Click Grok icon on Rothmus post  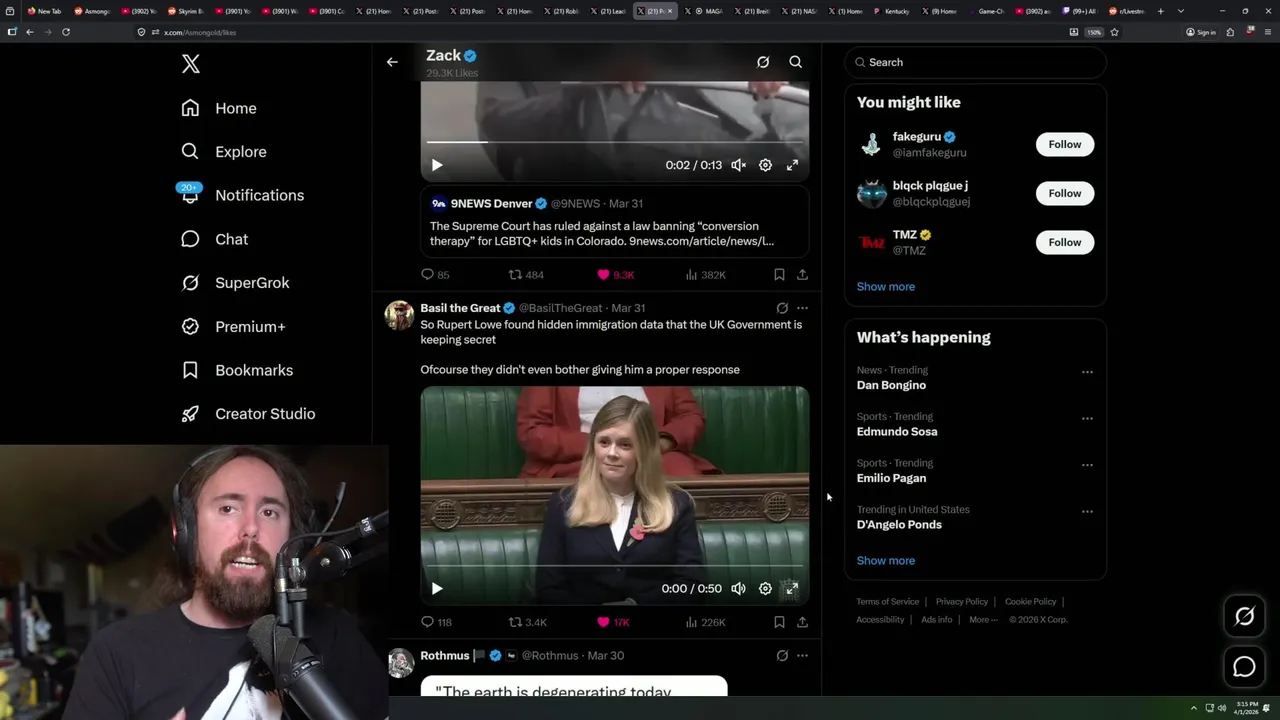(782, 656)
